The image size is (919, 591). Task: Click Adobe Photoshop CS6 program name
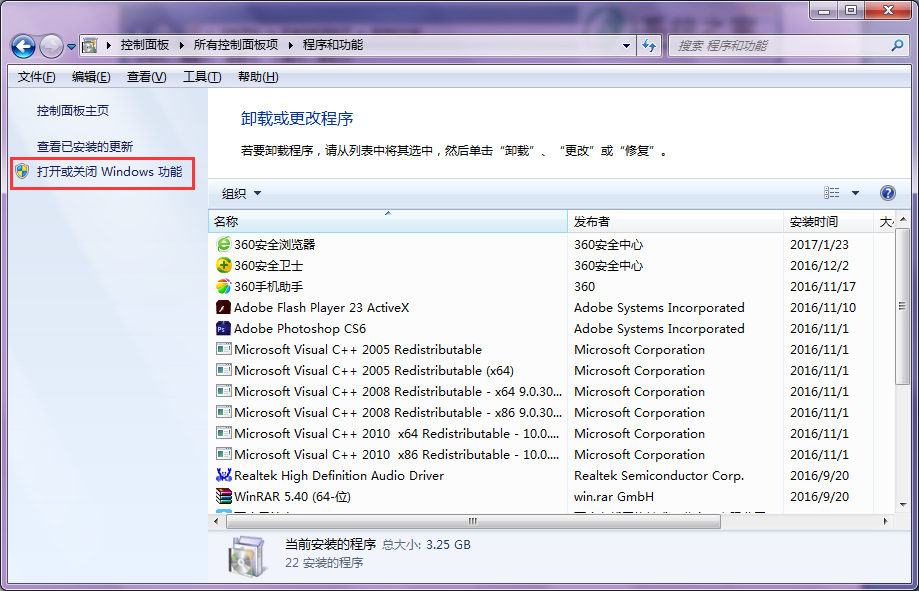coord(299,328)
